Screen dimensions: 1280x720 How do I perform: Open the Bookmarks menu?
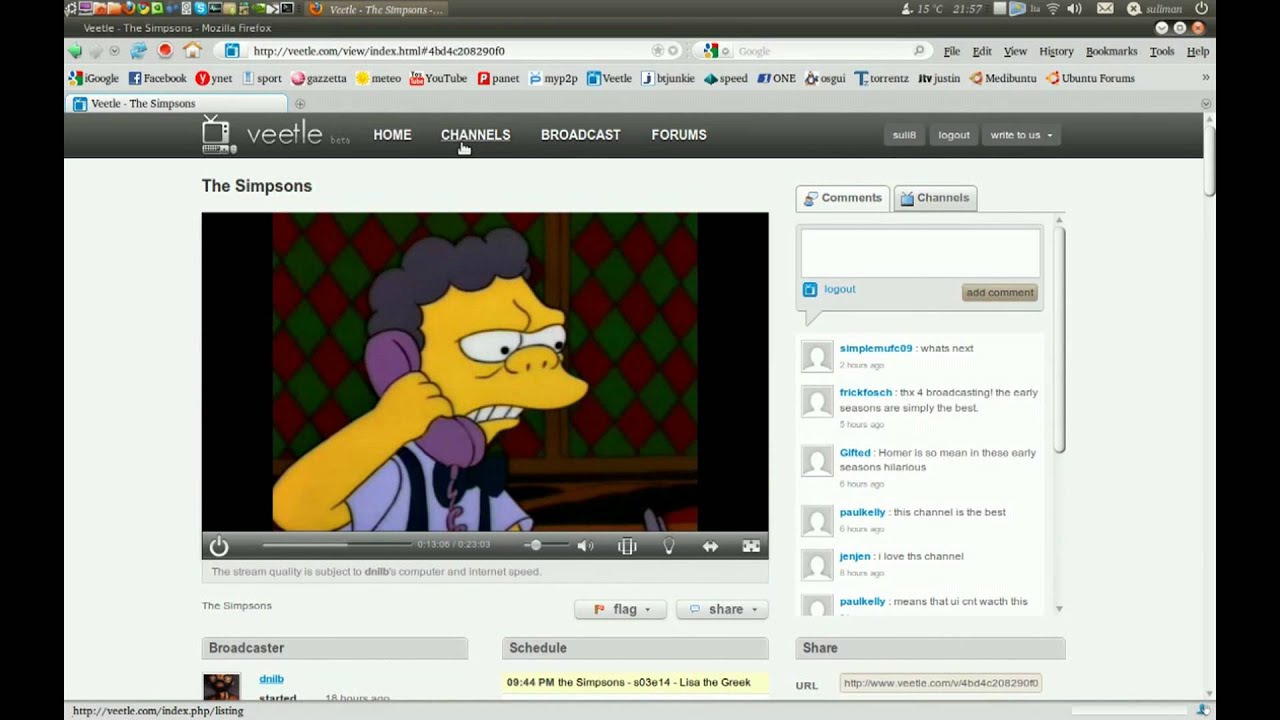point(1111,51)
